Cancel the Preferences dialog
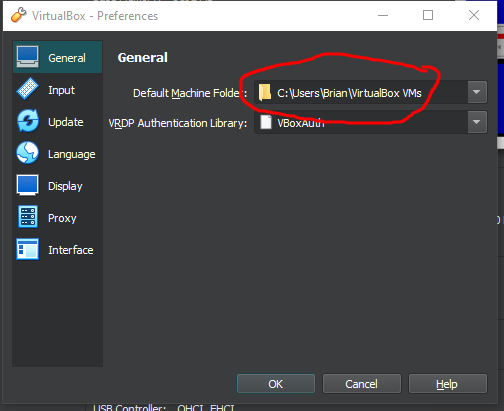The width and height of the screenshot is (504, 411). (362, 384)
